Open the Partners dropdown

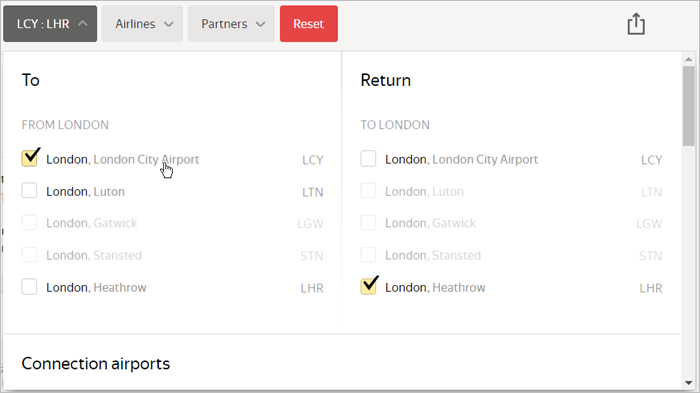coord(231,24)
